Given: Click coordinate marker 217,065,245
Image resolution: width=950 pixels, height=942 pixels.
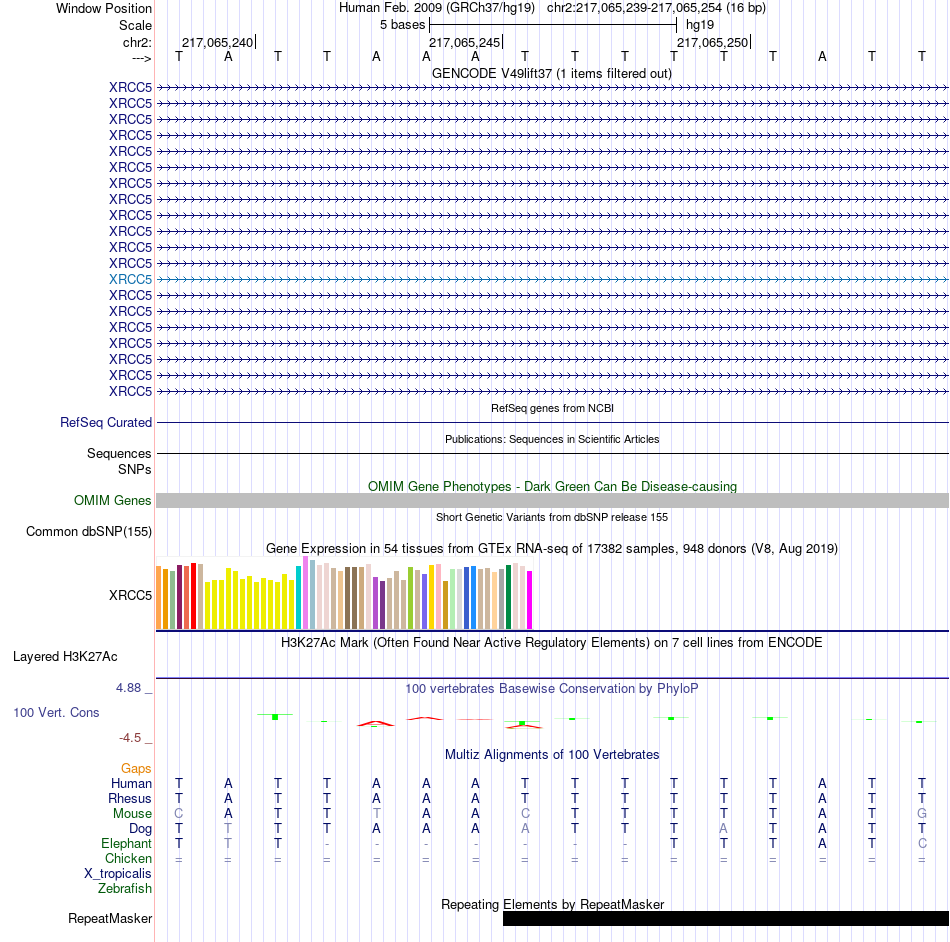Looking at the screenshot, I should pos(465,42).
